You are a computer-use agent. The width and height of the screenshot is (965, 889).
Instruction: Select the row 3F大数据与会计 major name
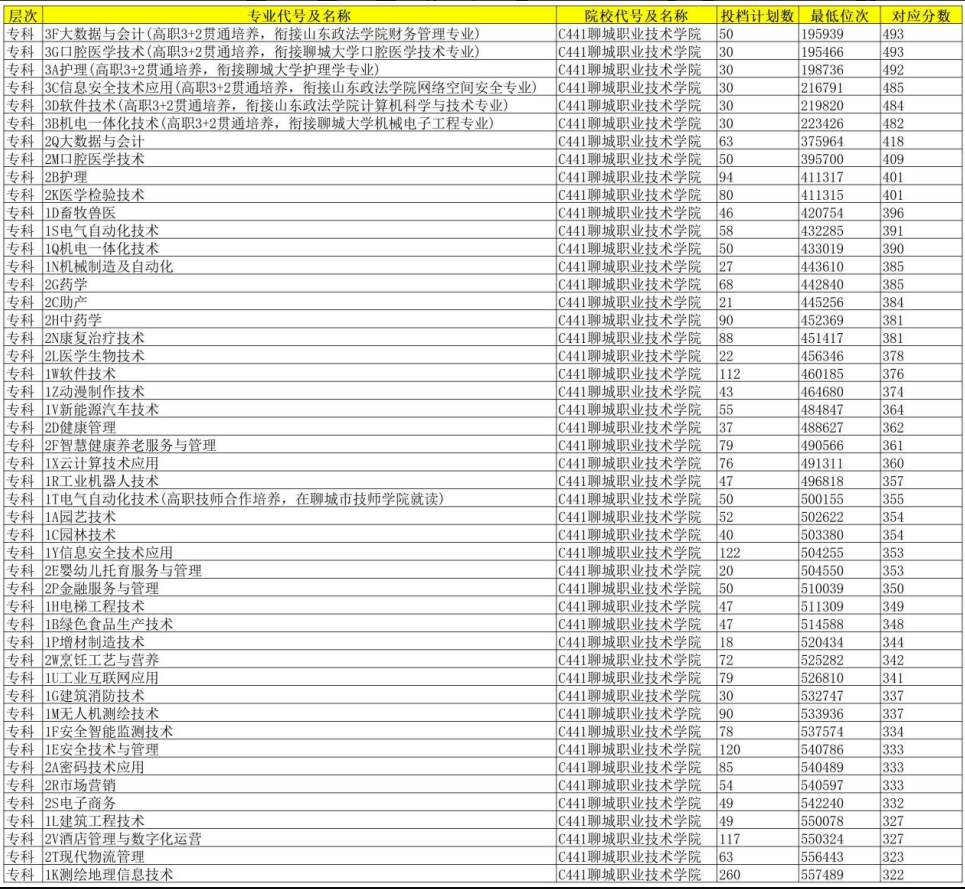299,34
